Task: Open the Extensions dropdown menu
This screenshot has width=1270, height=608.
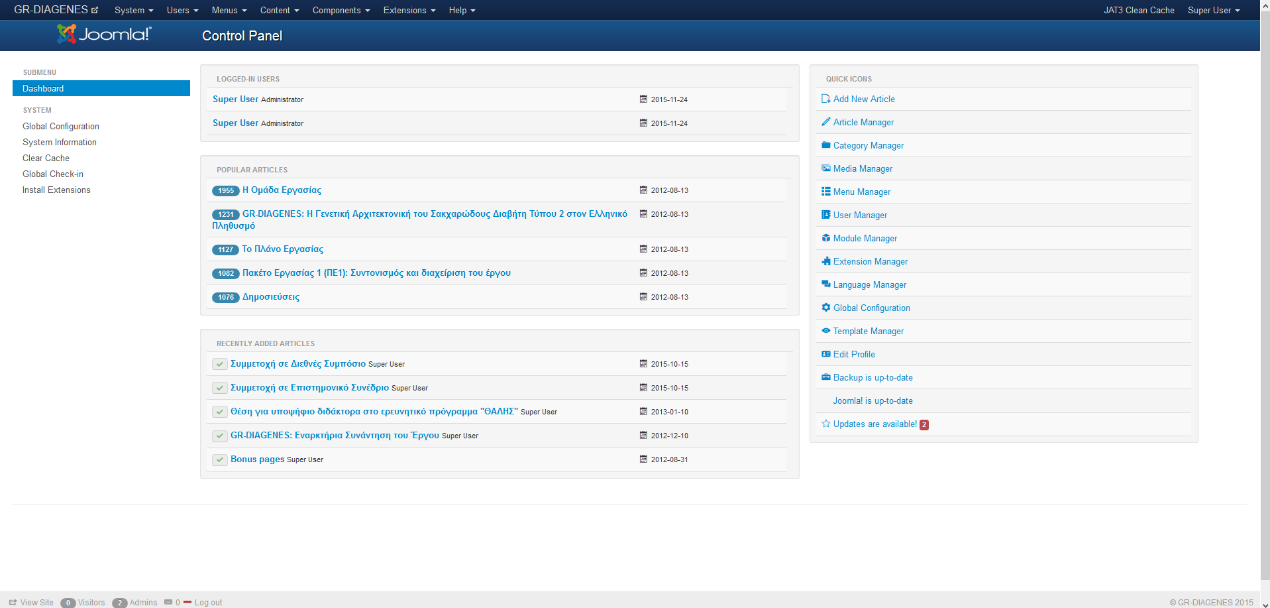Action: [409, 10]
